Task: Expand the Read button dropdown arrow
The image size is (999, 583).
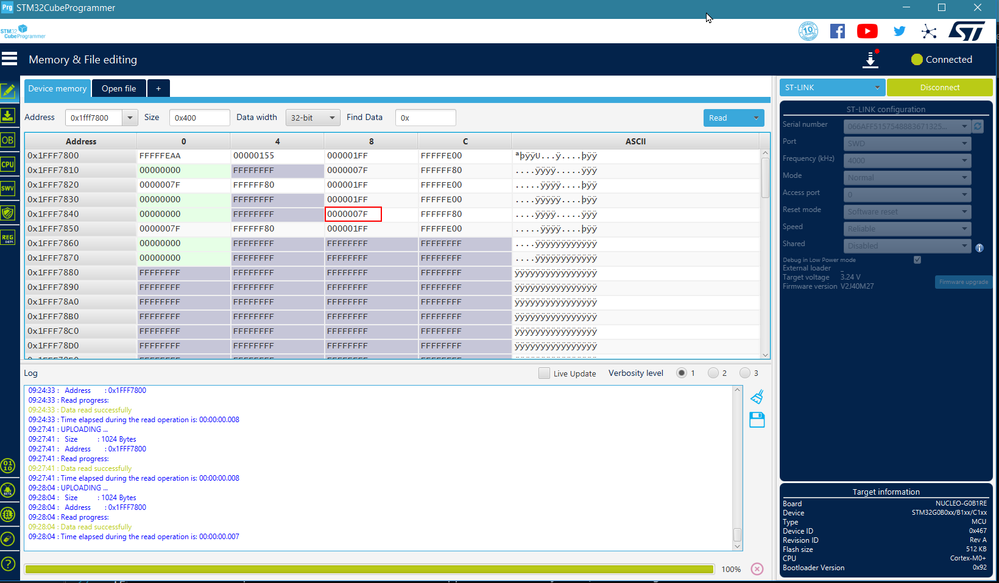Action: 756,118
